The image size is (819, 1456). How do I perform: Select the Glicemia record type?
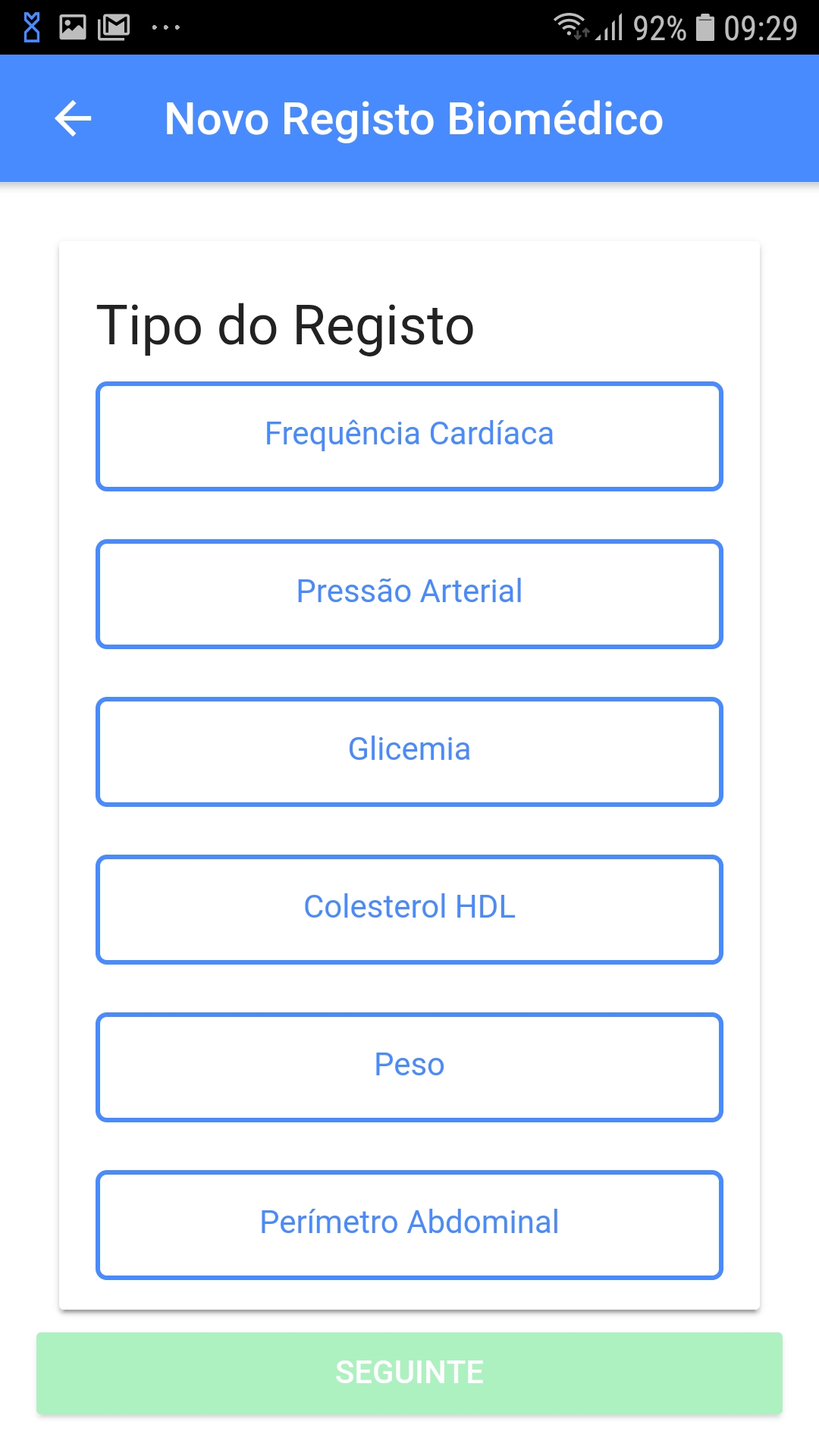409,752
